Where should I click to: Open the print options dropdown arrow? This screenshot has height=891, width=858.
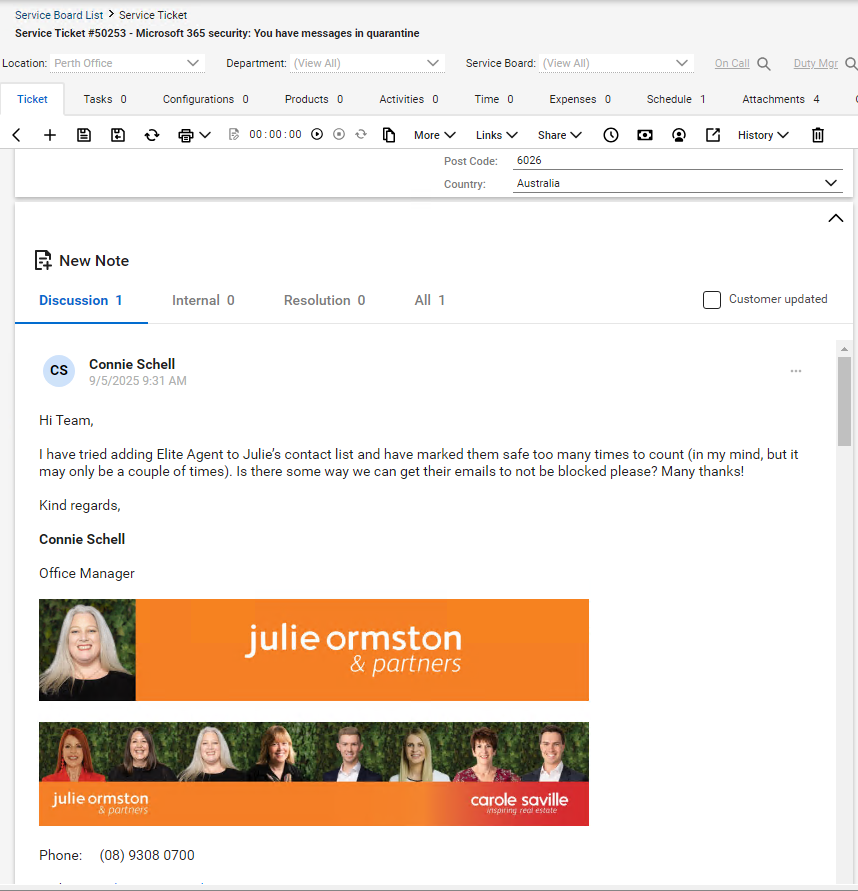pyautogui.click(x=205, y=135)
